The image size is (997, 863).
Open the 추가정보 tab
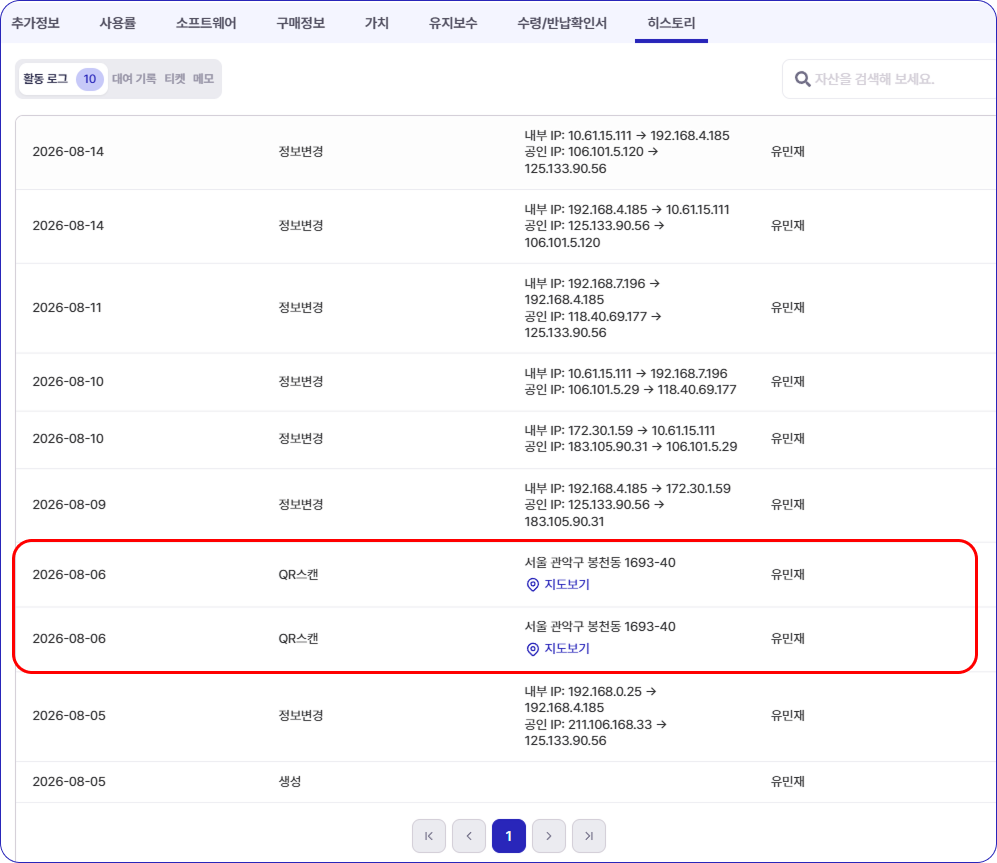[x=36, y=24]
